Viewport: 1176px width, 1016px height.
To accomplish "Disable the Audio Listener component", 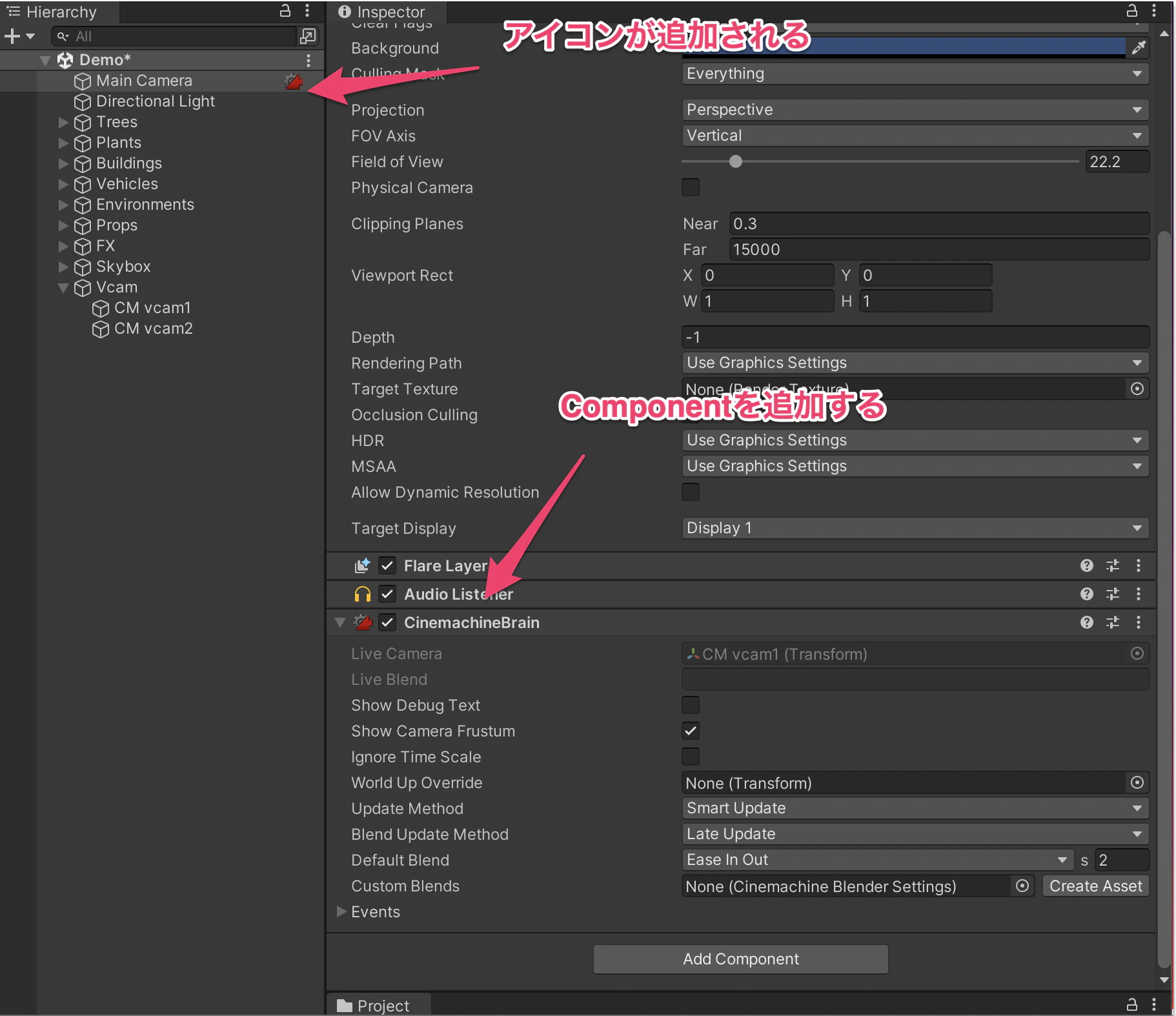I will tap(387, 594).
